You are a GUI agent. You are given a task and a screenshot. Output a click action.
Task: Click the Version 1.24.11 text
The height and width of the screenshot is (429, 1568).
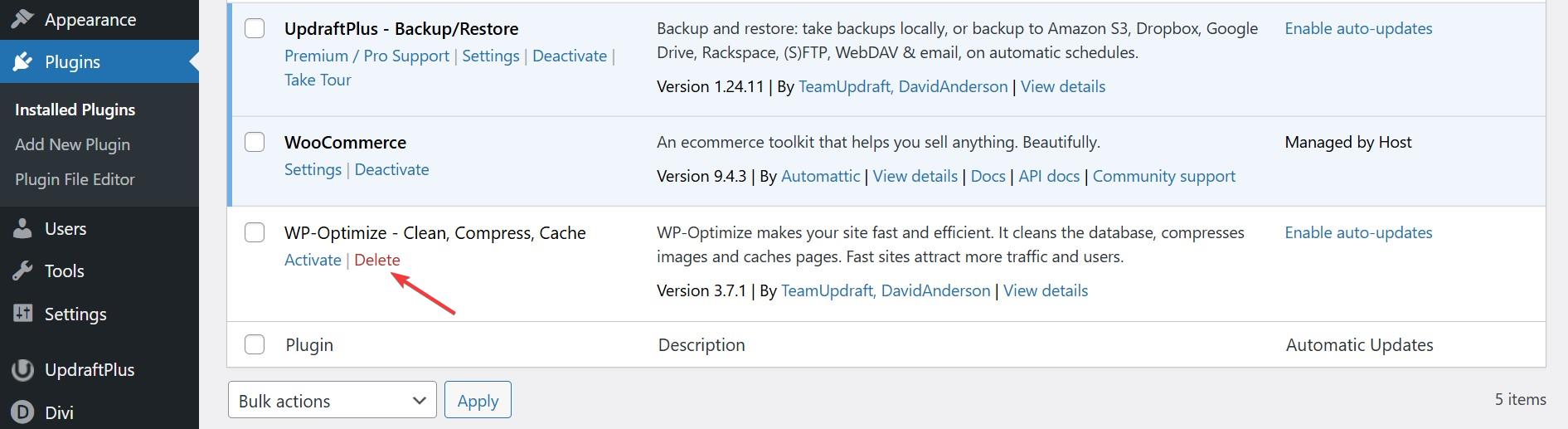click(x=710, y=86)
